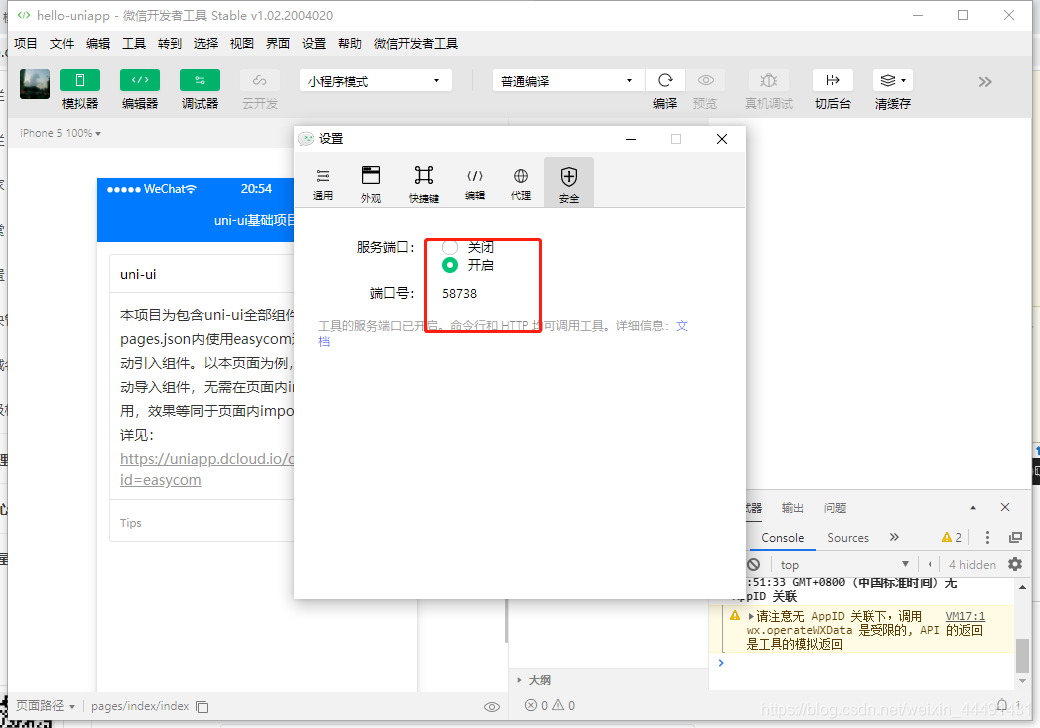This screenshot has height=728, width=1040.
Task: Open the VM17:1 source link
Action: [x=965, y=616]
